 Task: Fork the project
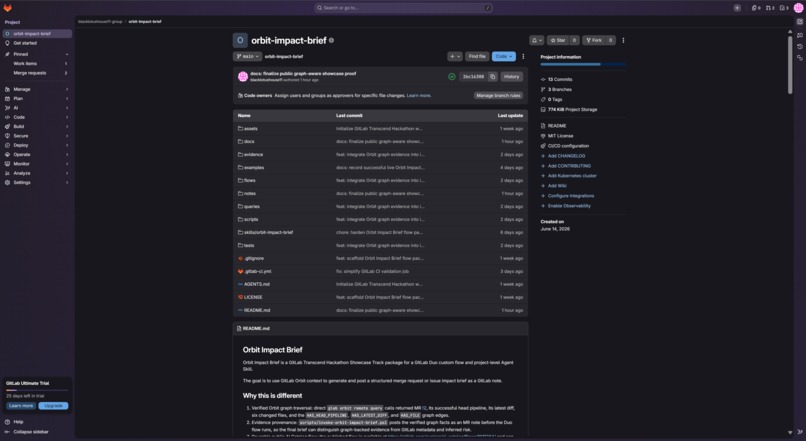pyautogui.click(x=593, y=40)
